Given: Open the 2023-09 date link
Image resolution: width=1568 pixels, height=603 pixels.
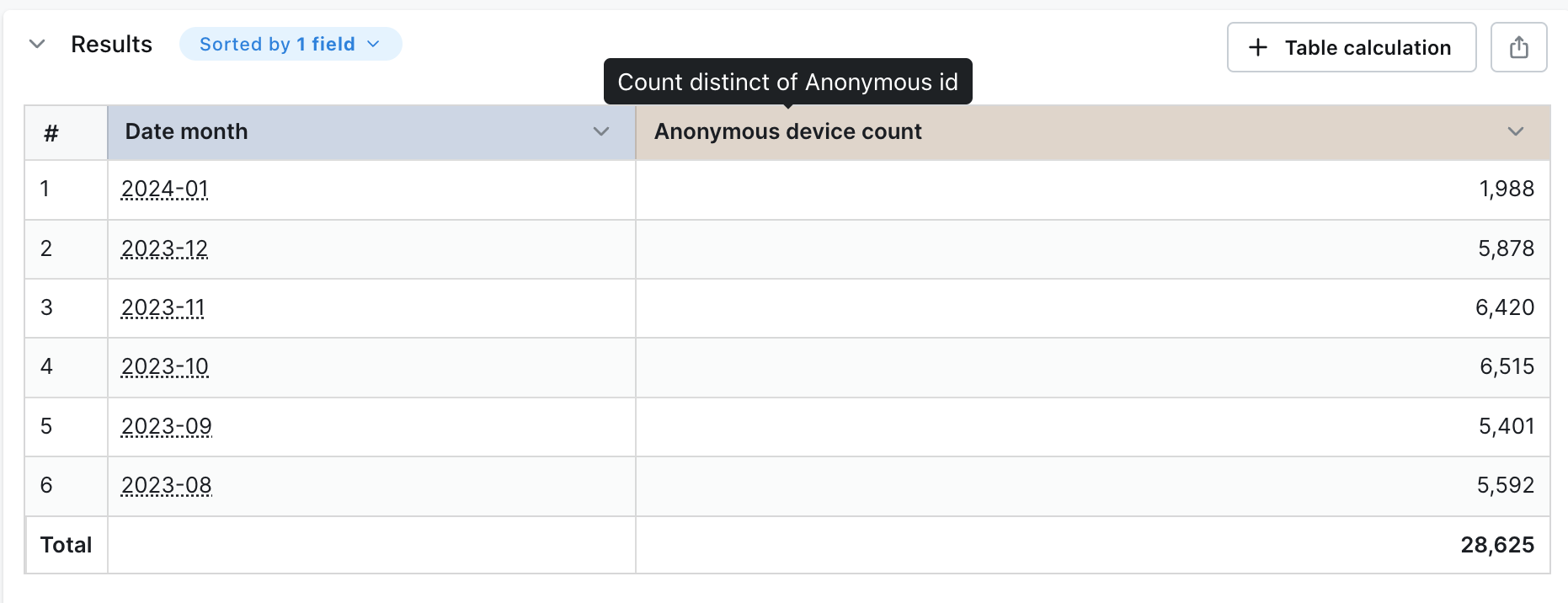Looking at the screenshot, I should [x=167, y=426].
